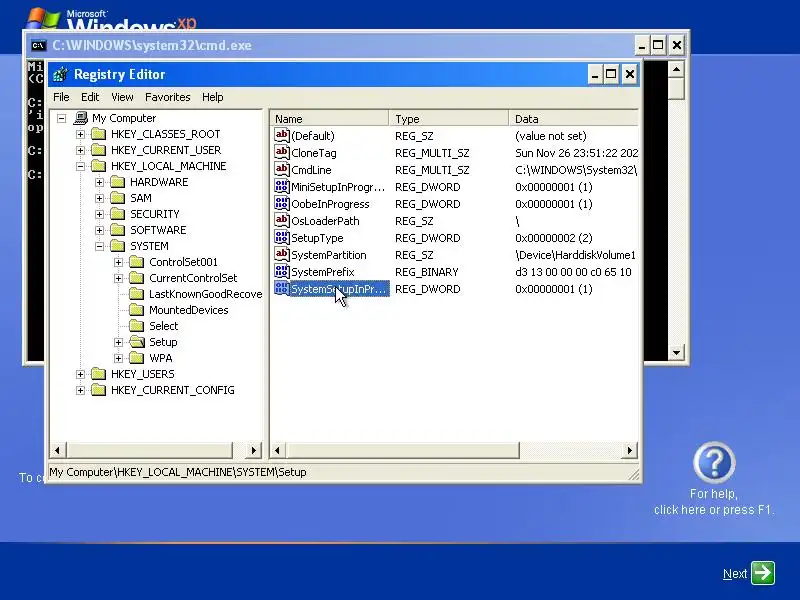Click the help question mark icon
This screenshot has height=600, width=800.
(x=714, y=463)
